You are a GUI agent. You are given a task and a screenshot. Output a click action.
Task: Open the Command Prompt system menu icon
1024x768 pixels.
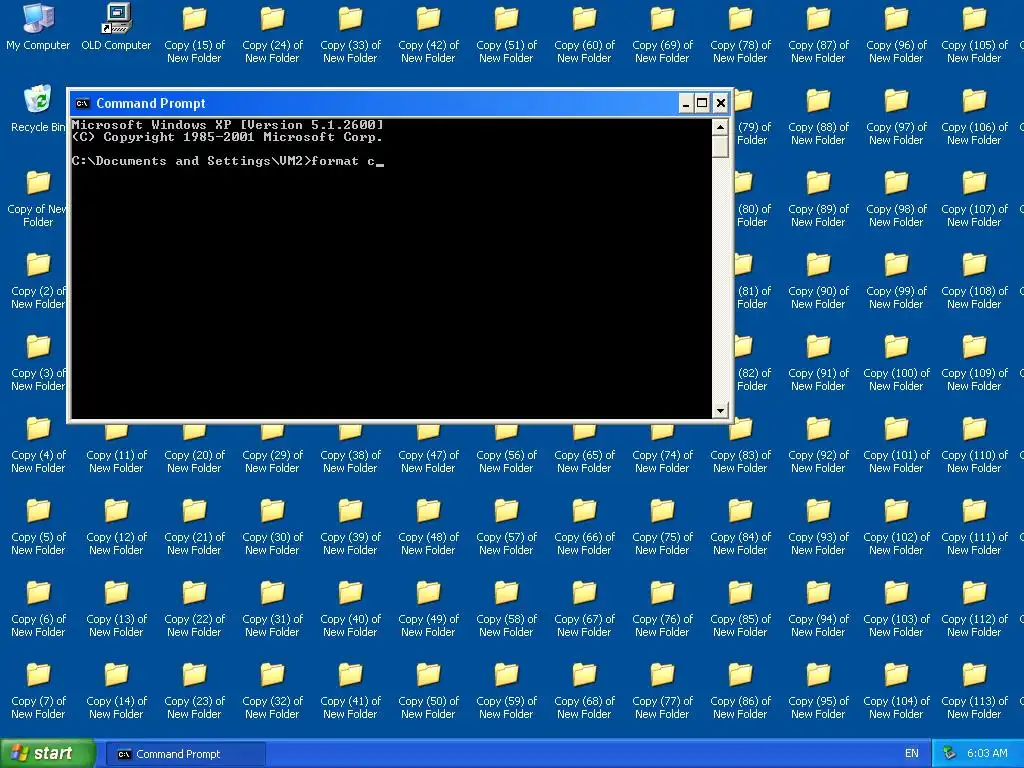tap(82, 103)
